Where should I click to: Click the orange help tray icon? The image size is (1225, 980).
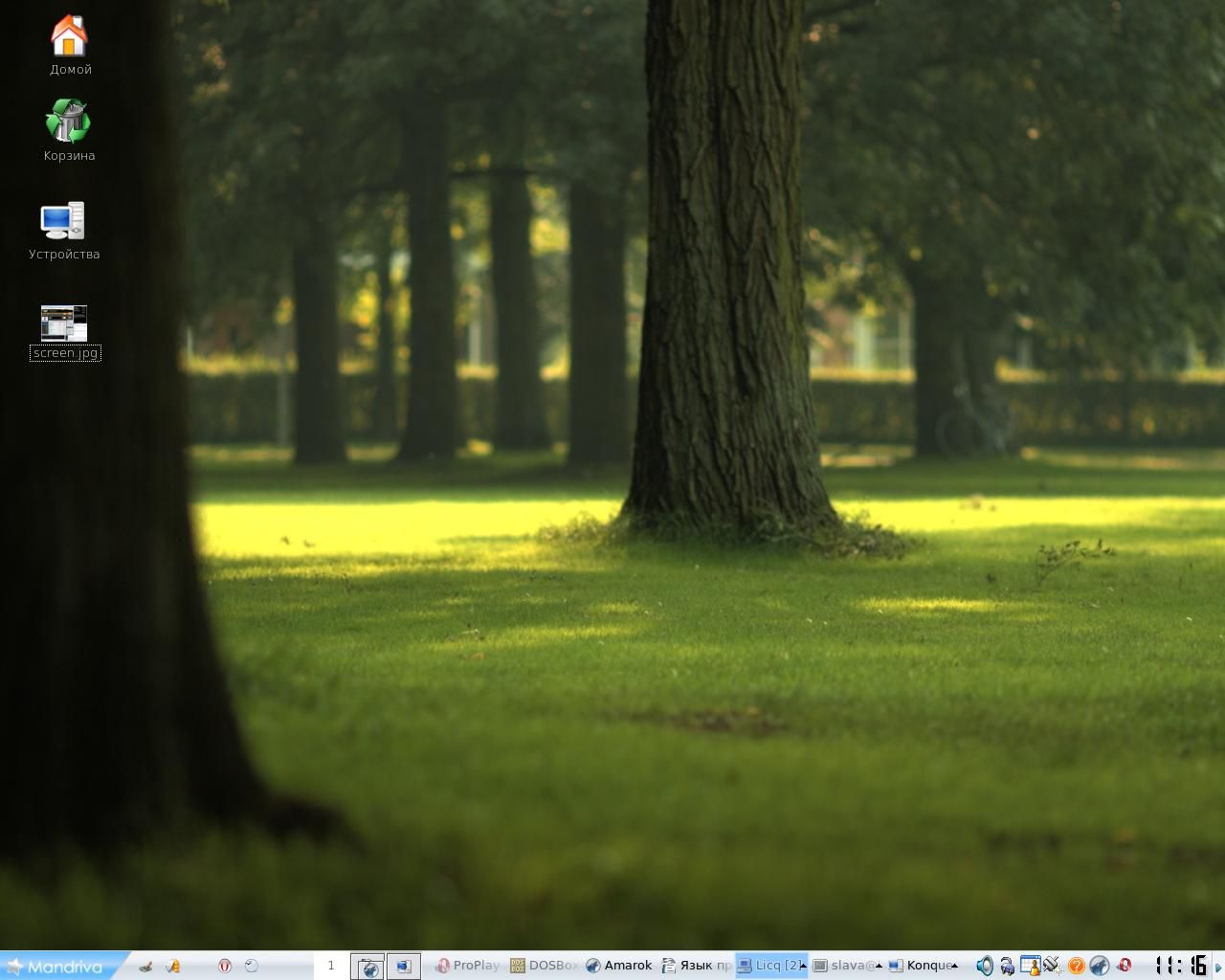click(x=1076, y=966)
